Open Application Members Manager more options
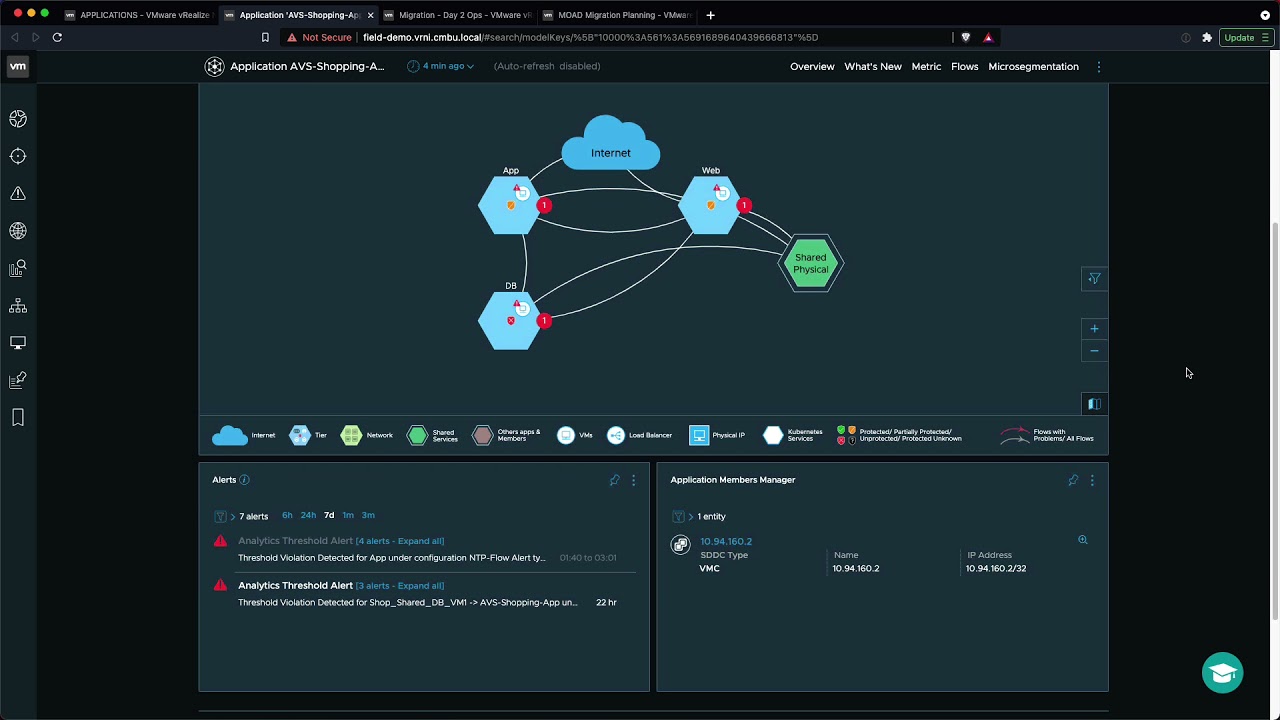 (x=1092, y=480)
